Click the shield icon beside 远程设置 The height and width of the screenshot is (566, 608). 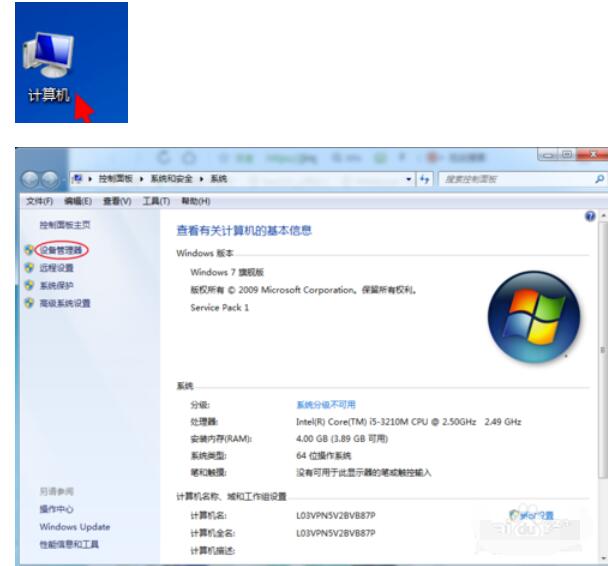(x=29, y=267)
